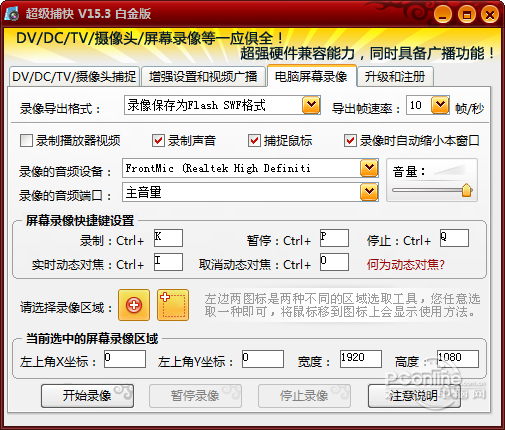The height and width of the screenshot is (430, 505).
Task: Click the Flash SWF format combo box
Action: point(222,105)
